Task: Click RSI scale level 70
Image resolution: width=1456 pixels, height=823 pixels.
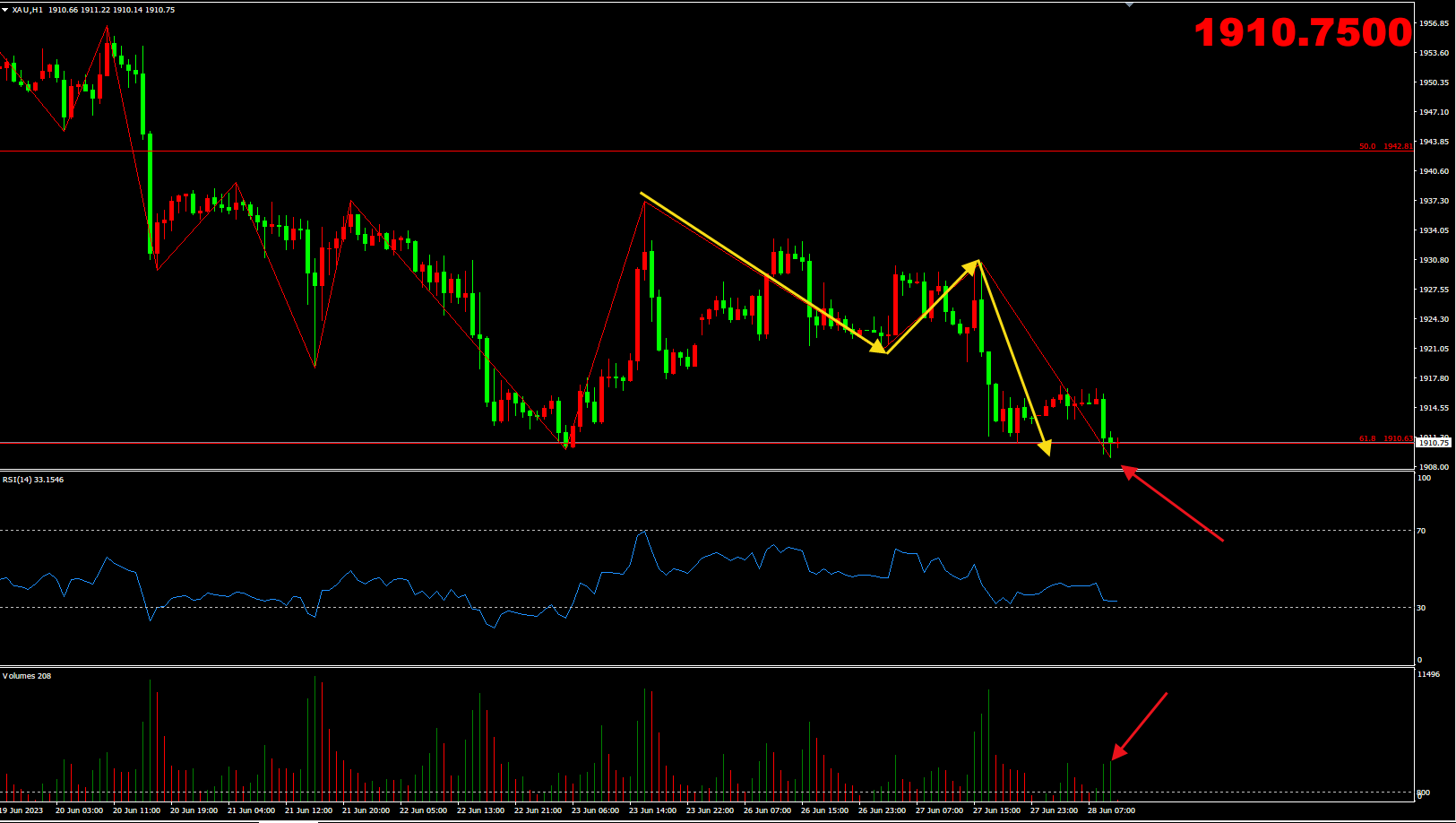Action: (1421, 531)
